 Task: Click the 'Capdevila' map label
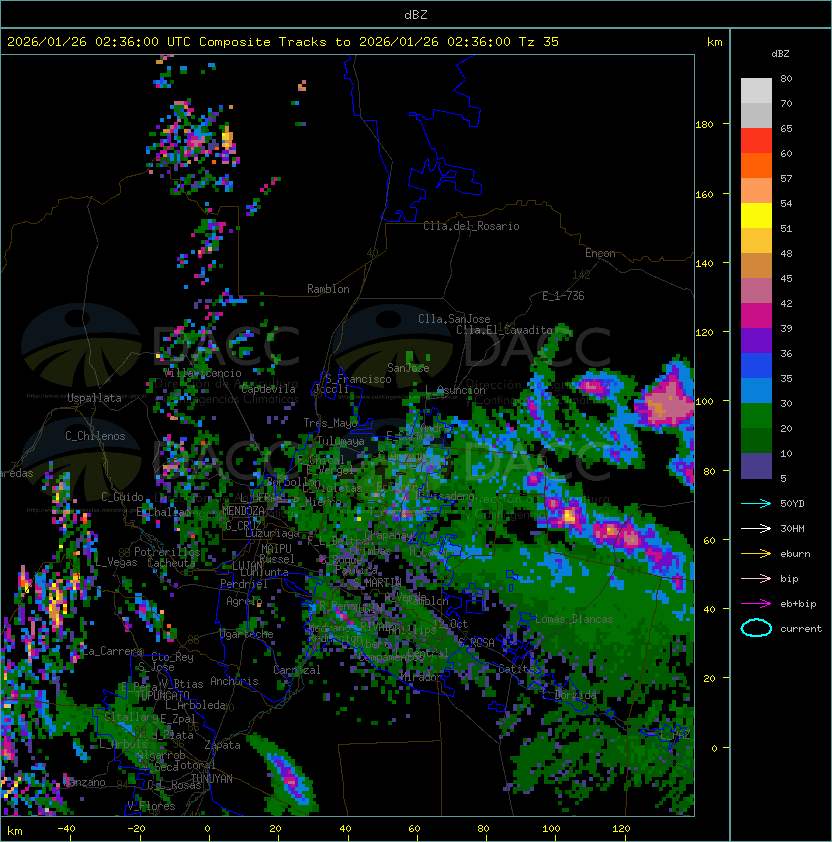click(x=268, y=389)
